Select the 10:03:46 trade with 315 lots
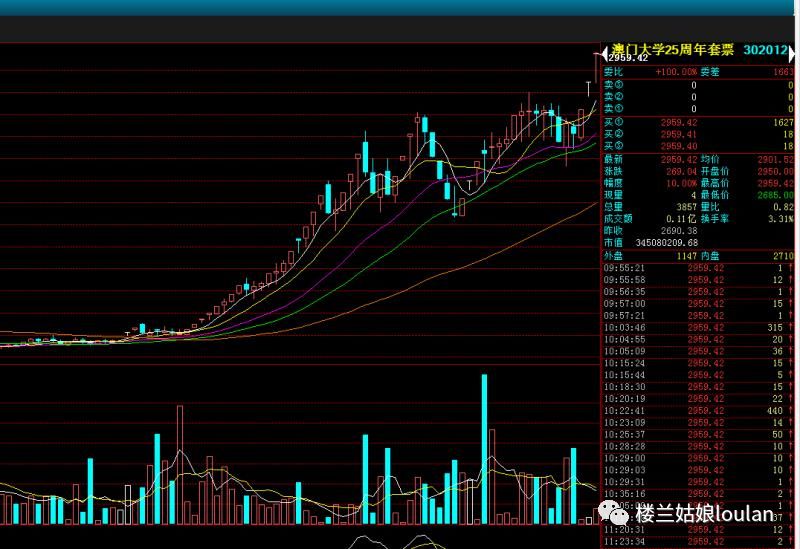The width and height of the screenshot is (800, 549). 698,328
